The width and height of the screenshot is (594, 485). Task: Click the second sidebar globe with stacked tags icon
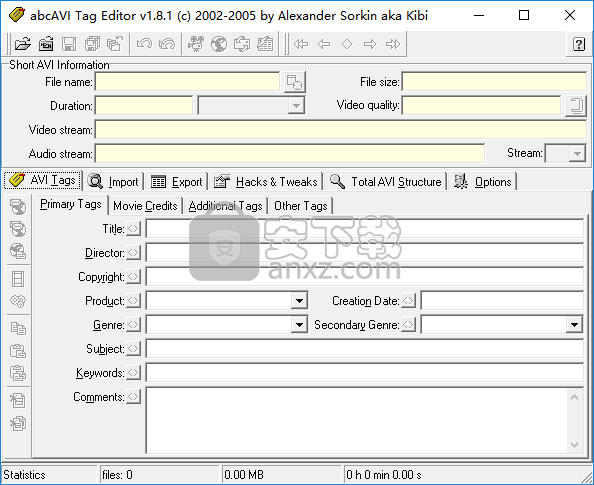(18, 229)
